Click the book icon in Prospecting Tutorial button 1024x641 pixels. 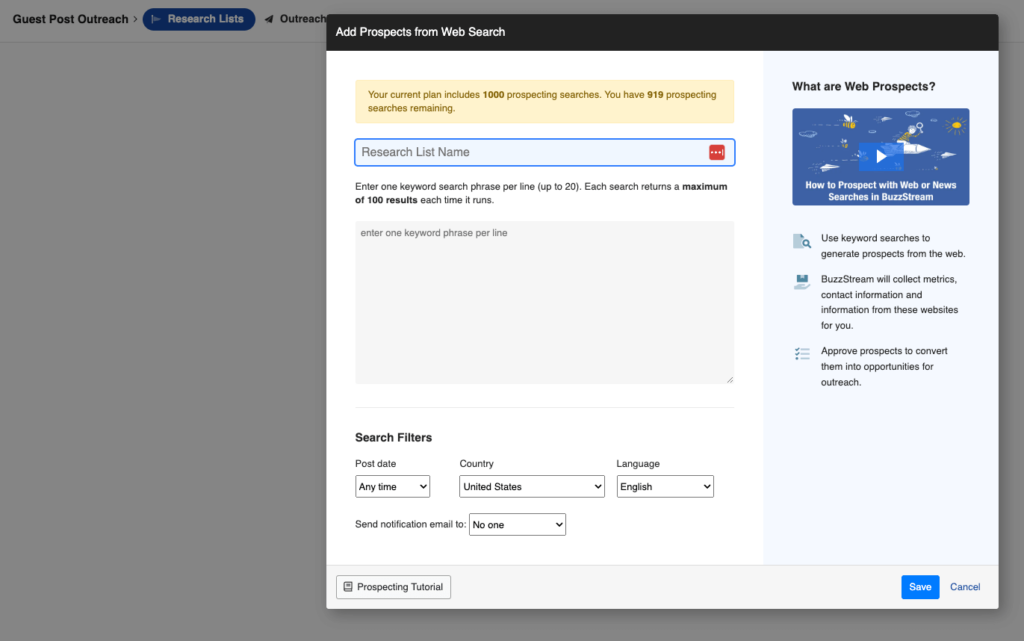click(x=347, y=587)
